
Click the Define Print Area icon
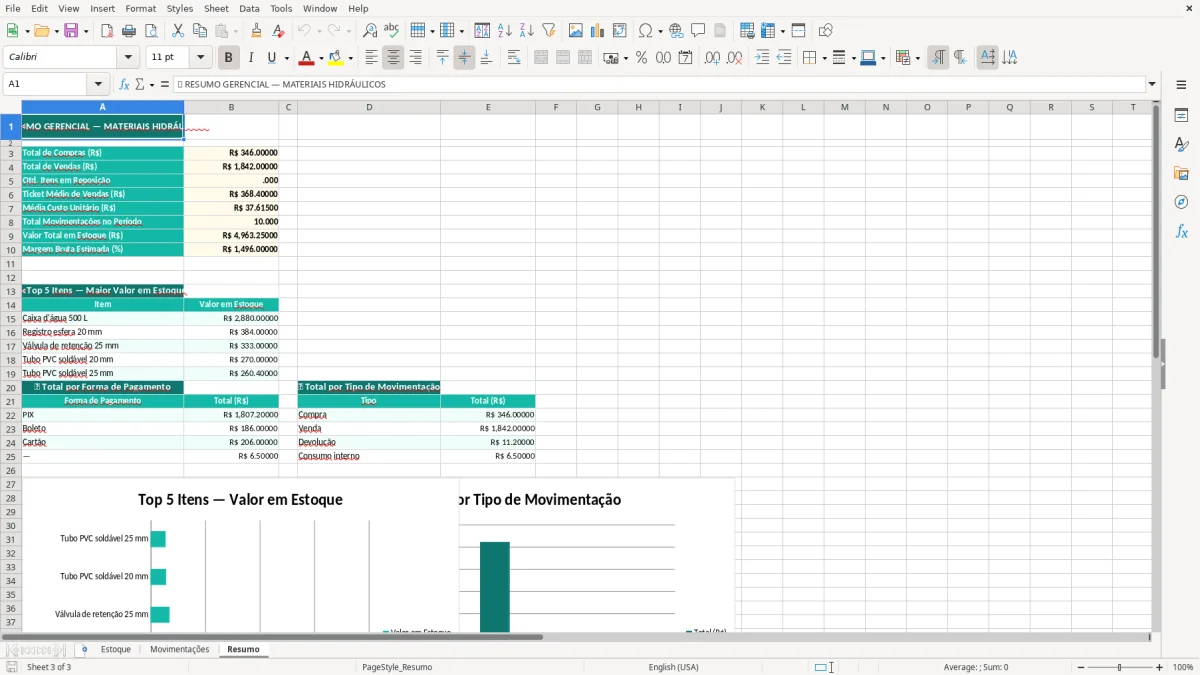(x=747, y=31)
